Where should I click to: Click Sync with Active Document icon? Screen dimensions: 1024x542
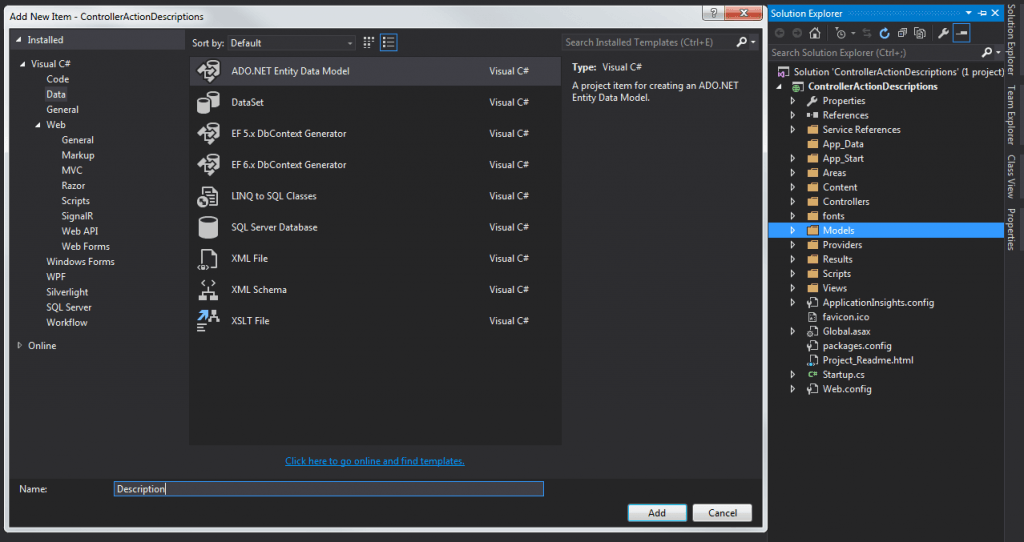[867, 33]
